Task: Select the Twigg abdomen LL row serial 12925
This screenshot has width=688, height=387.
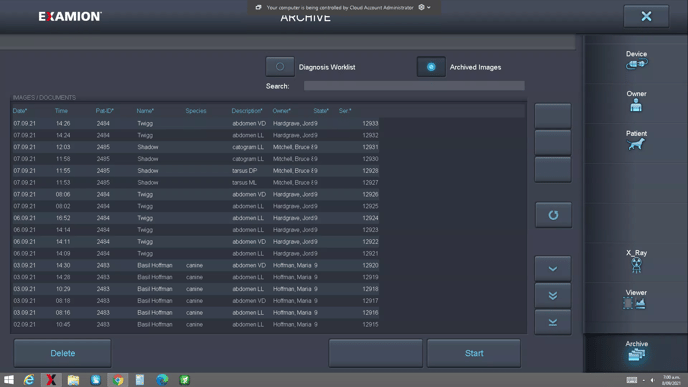Action: click(196, 207)
